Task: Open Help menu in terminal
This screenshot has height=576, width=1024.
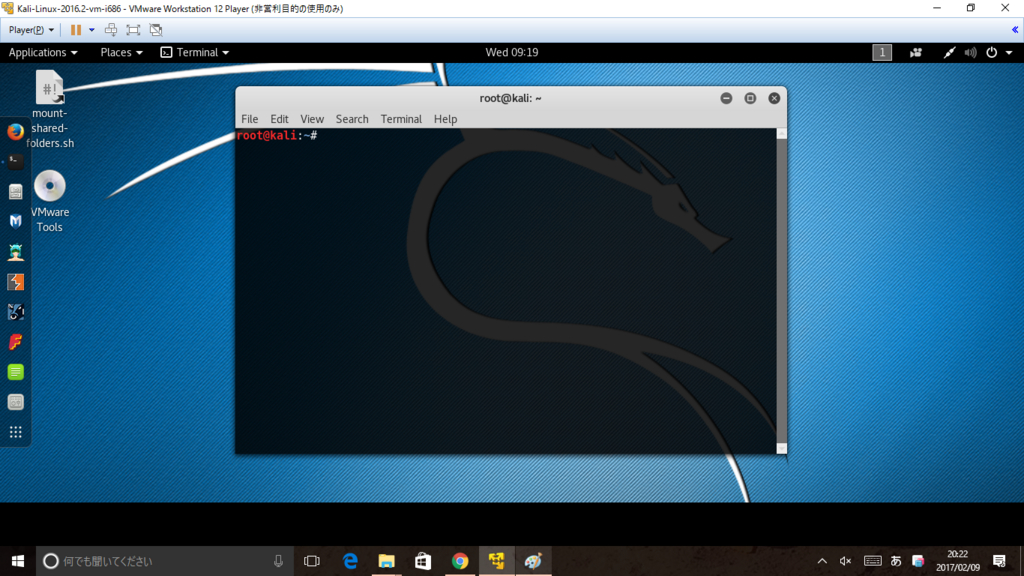Action: coord(445,119)
